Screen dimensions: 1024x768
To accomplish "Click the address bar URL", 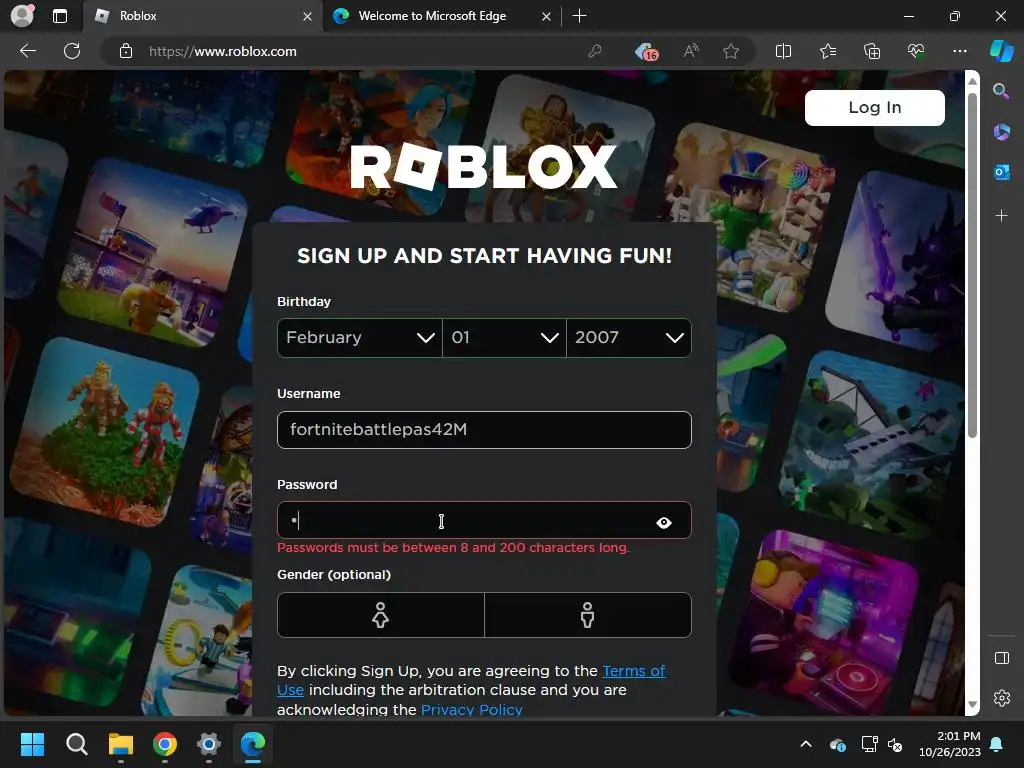I will [x=223, y=51].
